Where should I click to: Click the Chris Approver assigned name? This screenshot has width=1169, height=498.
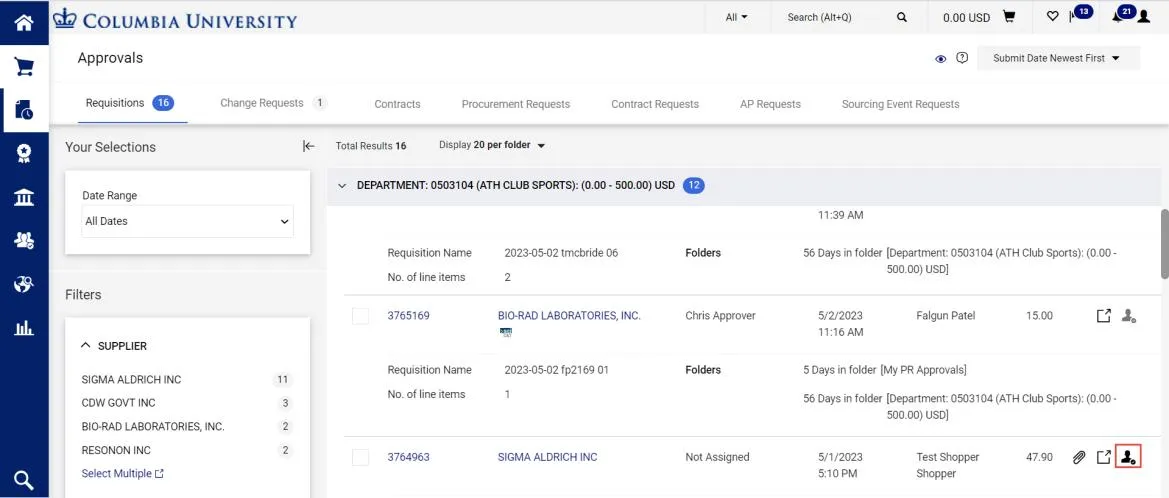(720, 315)
